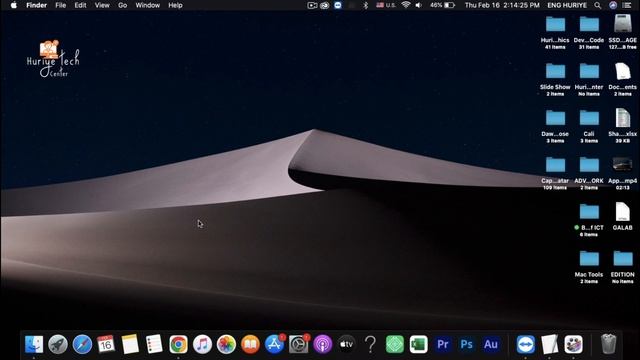The height and width of the screenshot is (360, 640).
Task: Open TeamViewer in the Dock
Action: [x=525, y=344]
